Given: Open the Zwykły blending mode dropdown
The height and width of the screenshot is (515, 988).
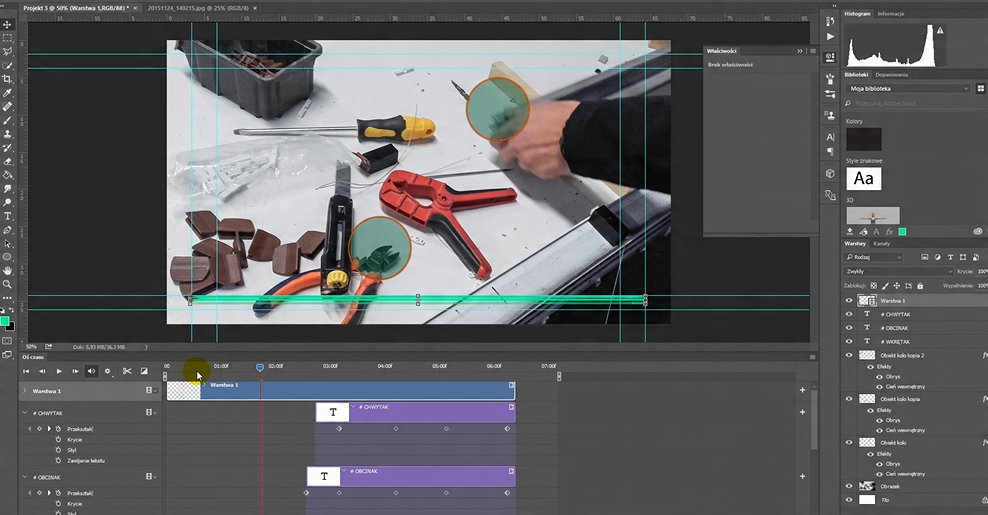Looking at the screenshot, I should (x=899, y=271).
